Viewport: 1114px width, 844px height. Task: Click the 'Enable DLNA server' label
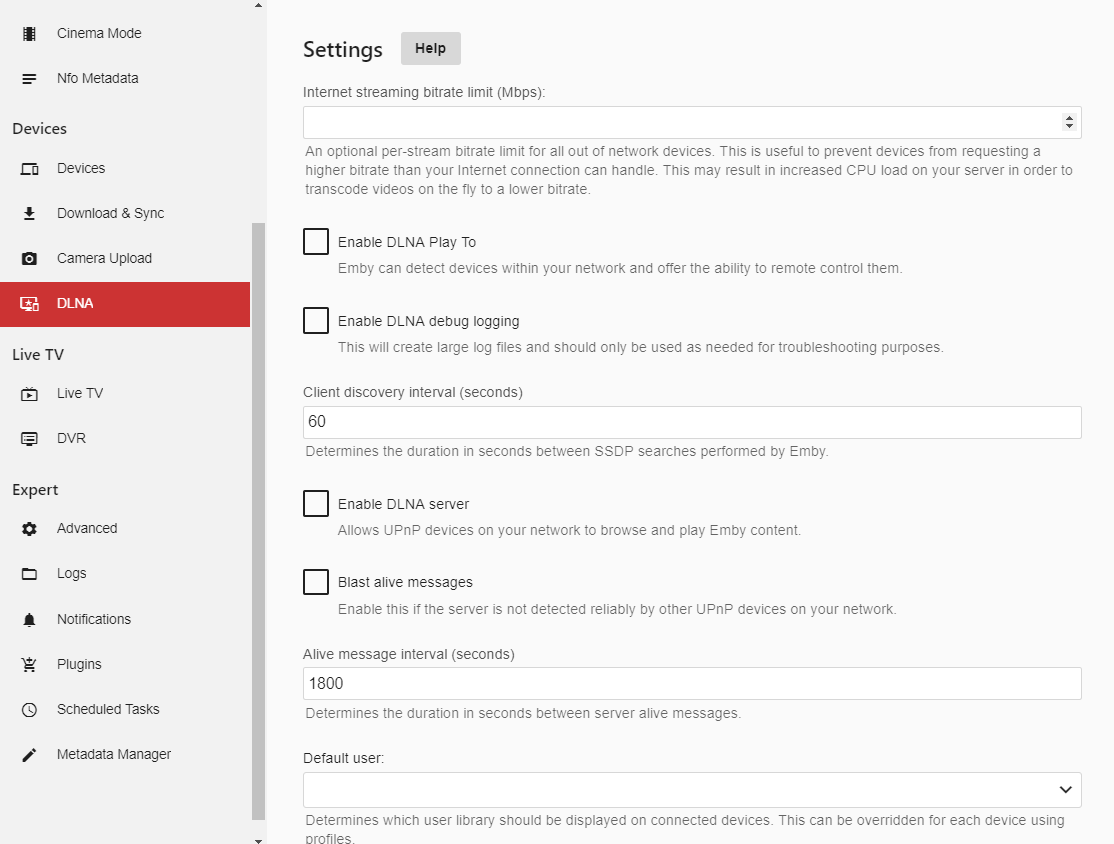pos(404,504)
